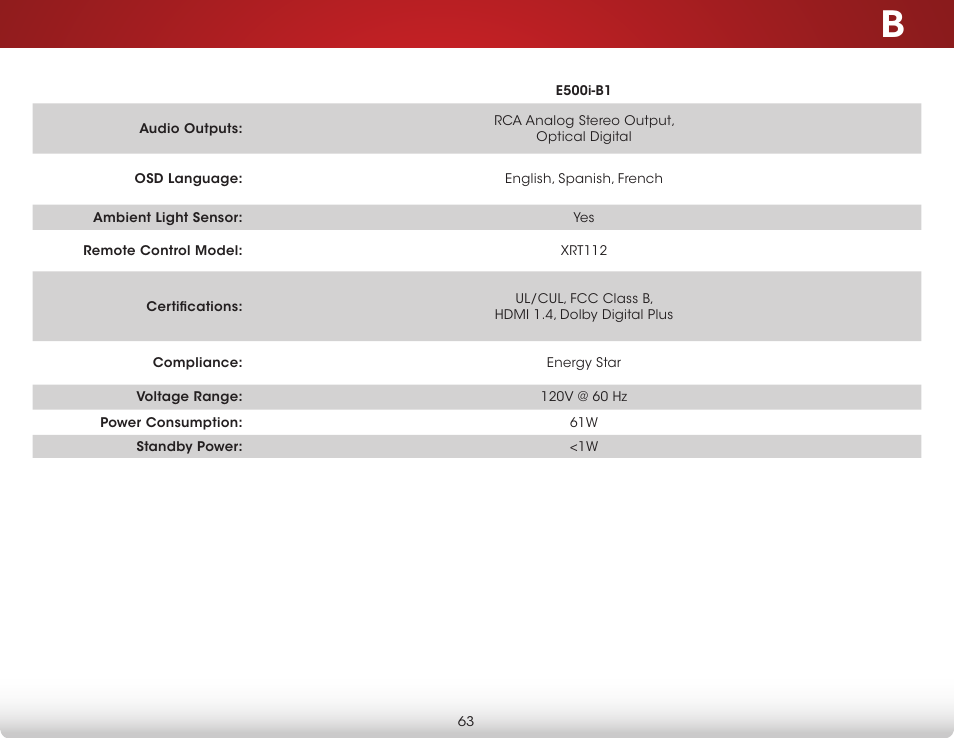This screenshot has height=738, width=954.
Task: Click the page number 63
Action: point(465,721)
